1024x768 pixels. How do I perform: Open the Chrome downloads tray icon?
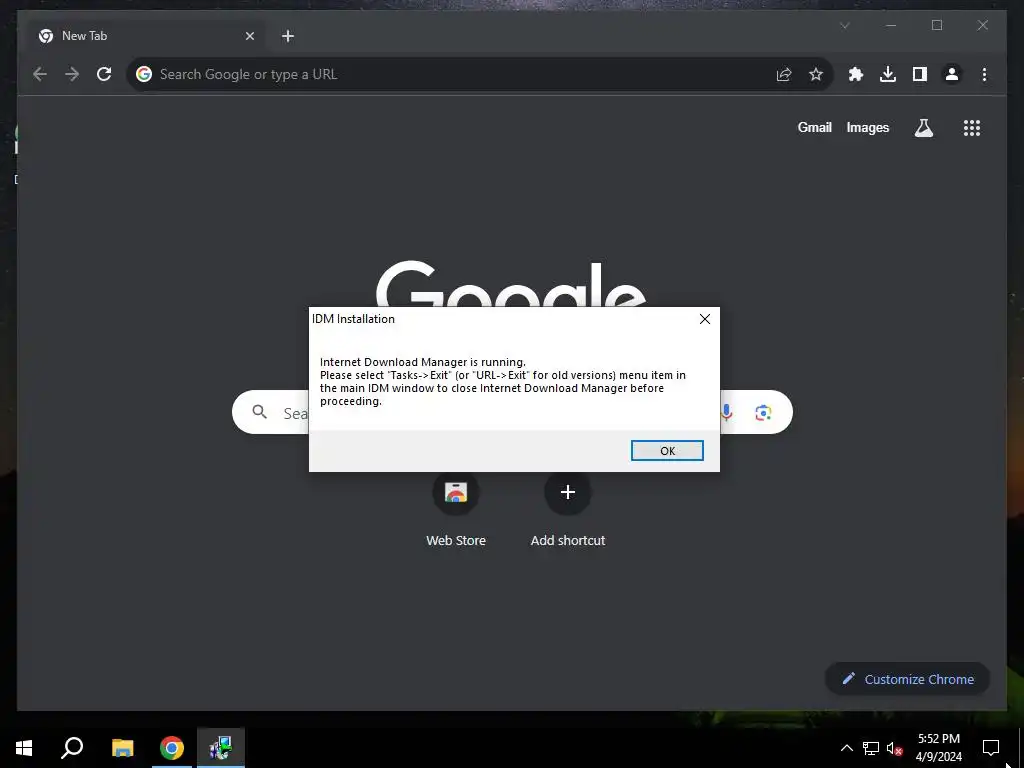888,74
